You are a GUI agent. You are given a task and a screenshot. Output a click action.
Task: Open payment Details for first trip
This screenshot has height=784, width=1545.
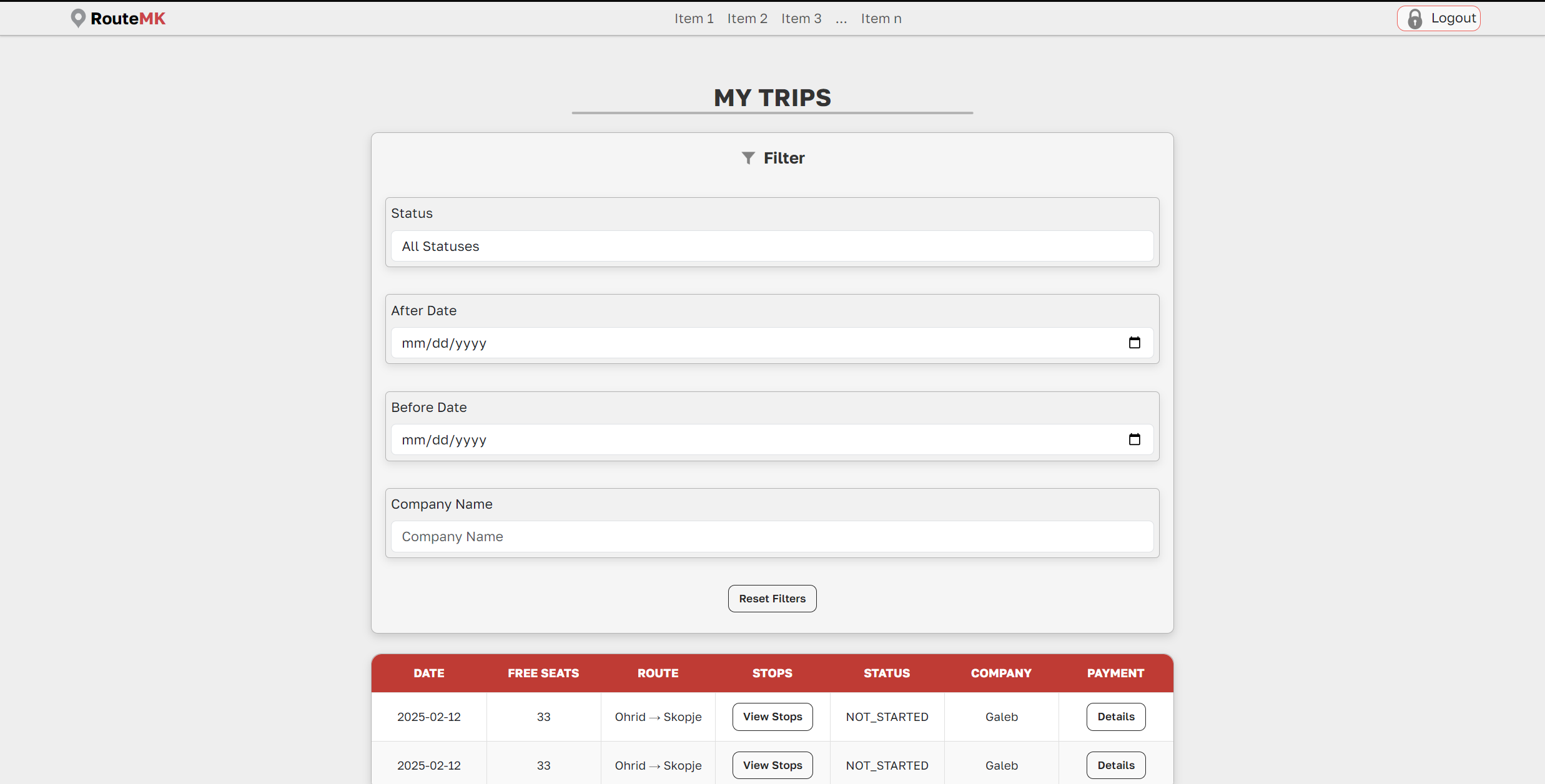click(1115, 717)
